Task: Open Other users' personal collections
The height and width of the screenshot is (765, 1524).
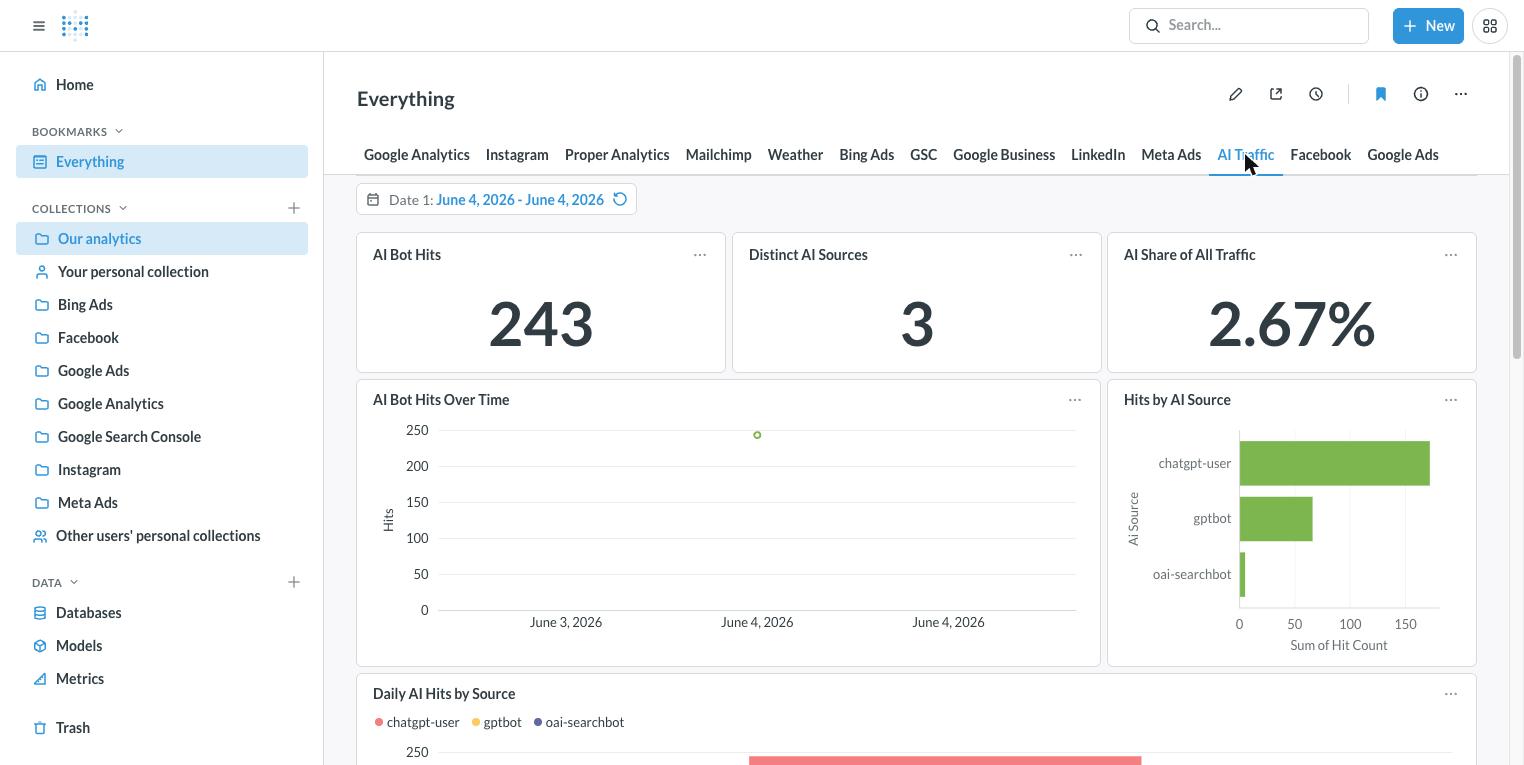Action: 162,536
